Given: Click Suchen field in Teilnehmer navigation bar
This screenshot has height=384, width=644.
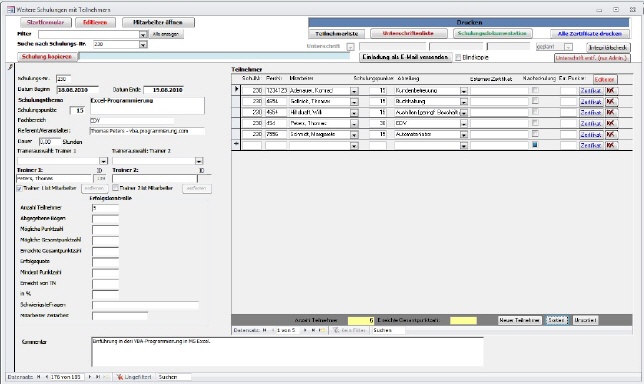Looking at the screenshot, I should point(389,330).
